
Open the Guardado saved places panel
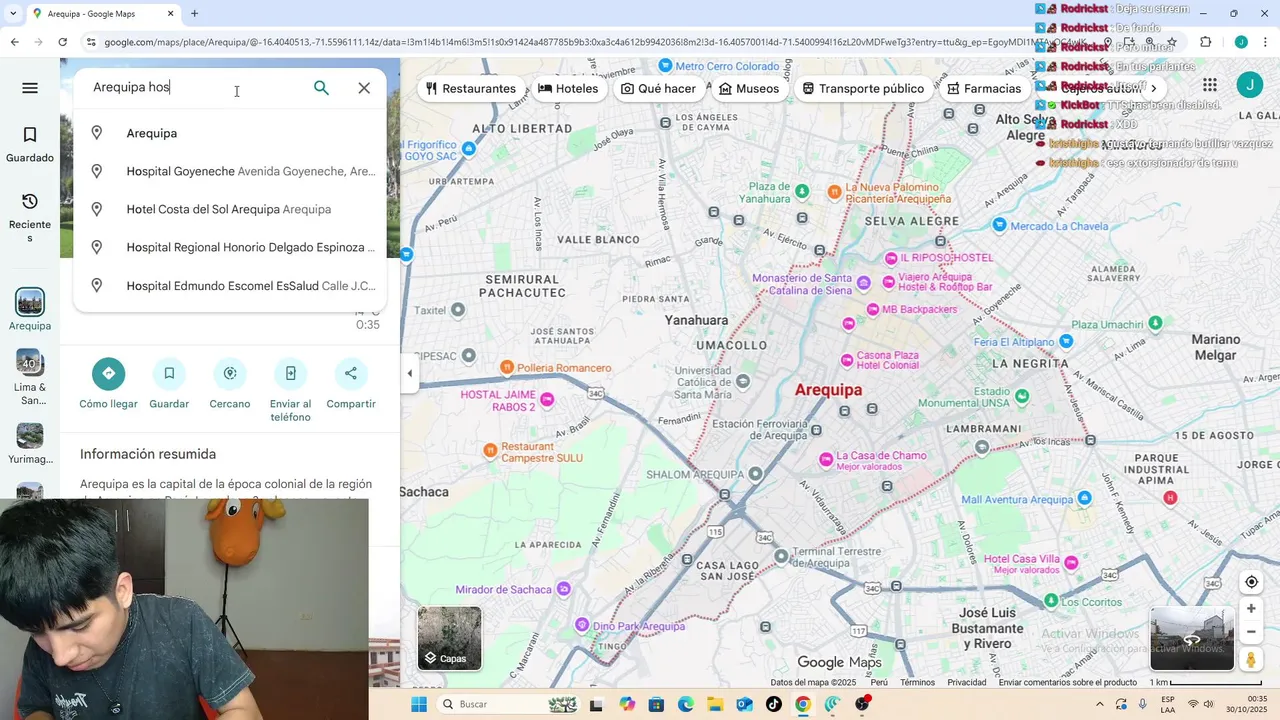[x=30, y=145]
